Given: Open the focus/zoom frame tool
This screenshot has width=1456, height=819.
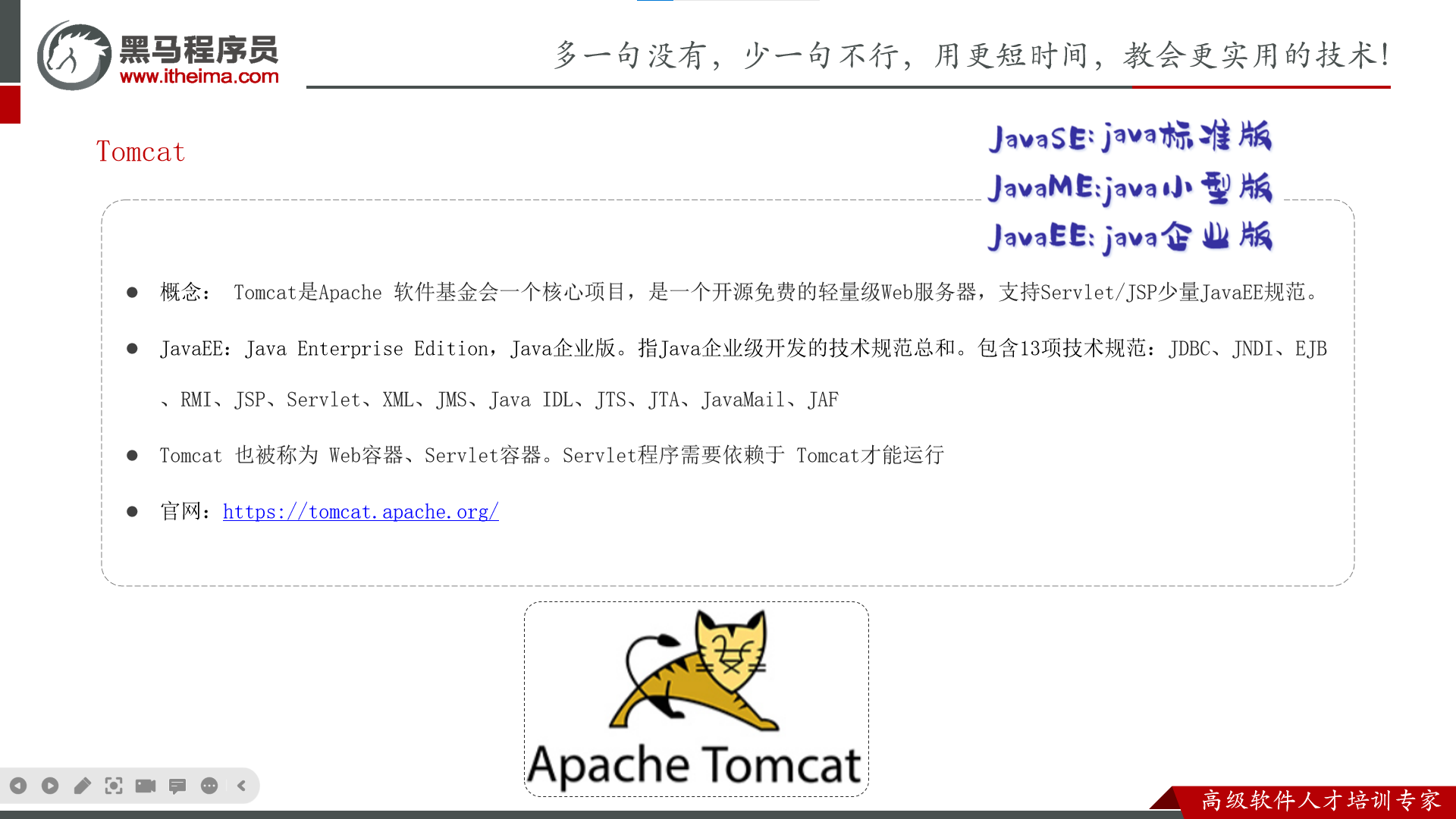Looking at the screenshot, I should [x=114, y=786].
